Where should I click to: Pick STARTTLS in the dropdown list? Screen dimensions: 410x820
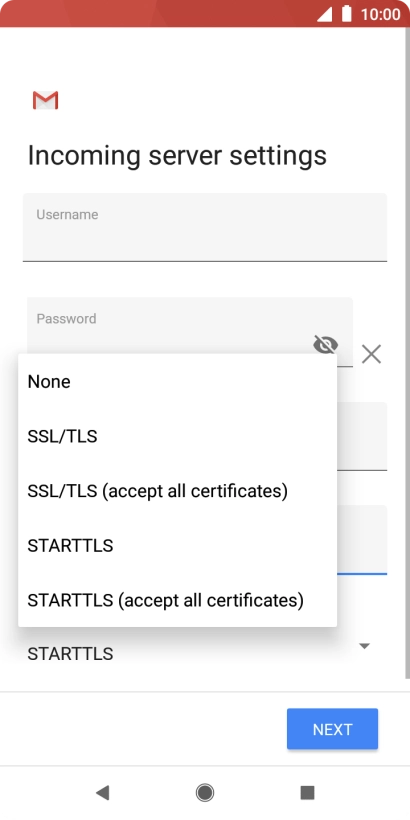177,545
